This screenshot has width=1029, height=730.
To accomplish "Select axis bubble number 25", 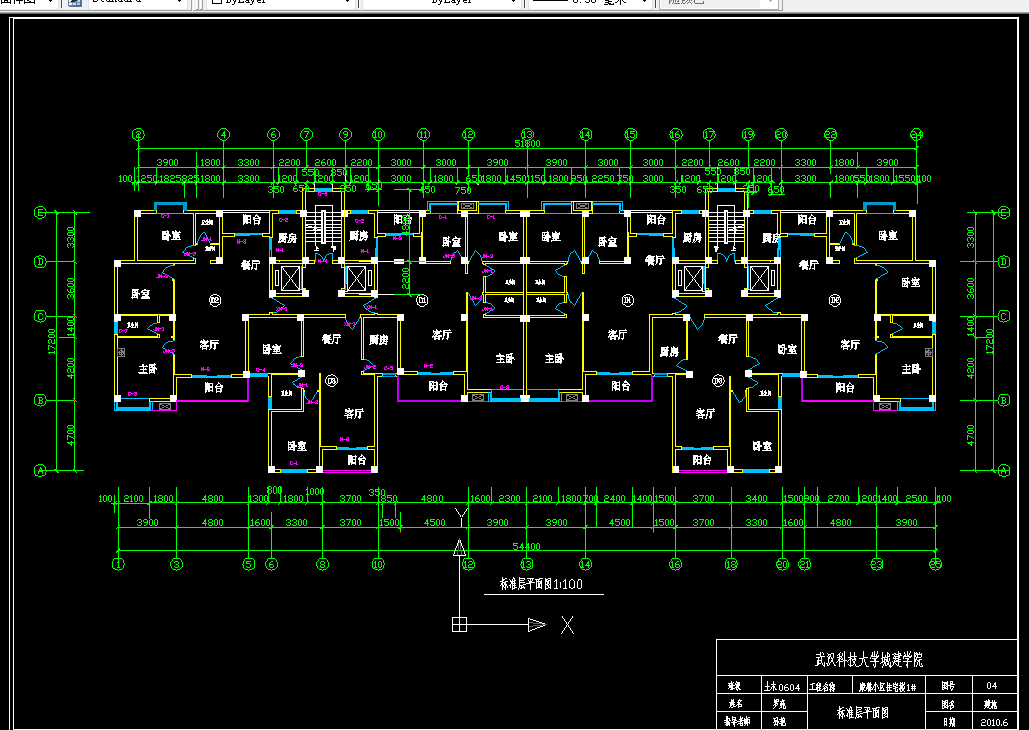I will pyautogui.click(x=936, y=564).
